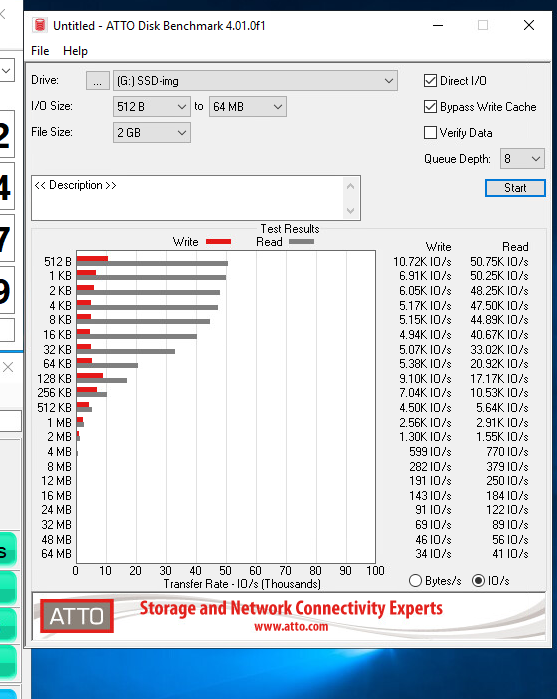Click the 4 MB row label
The image size is (557, 699).
click(59, 452)
